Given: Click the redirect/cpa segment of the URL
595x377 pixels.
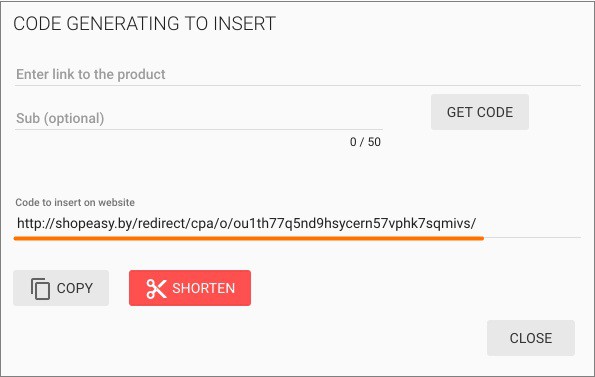Looking at the screenshot, I should pos(174,223).
